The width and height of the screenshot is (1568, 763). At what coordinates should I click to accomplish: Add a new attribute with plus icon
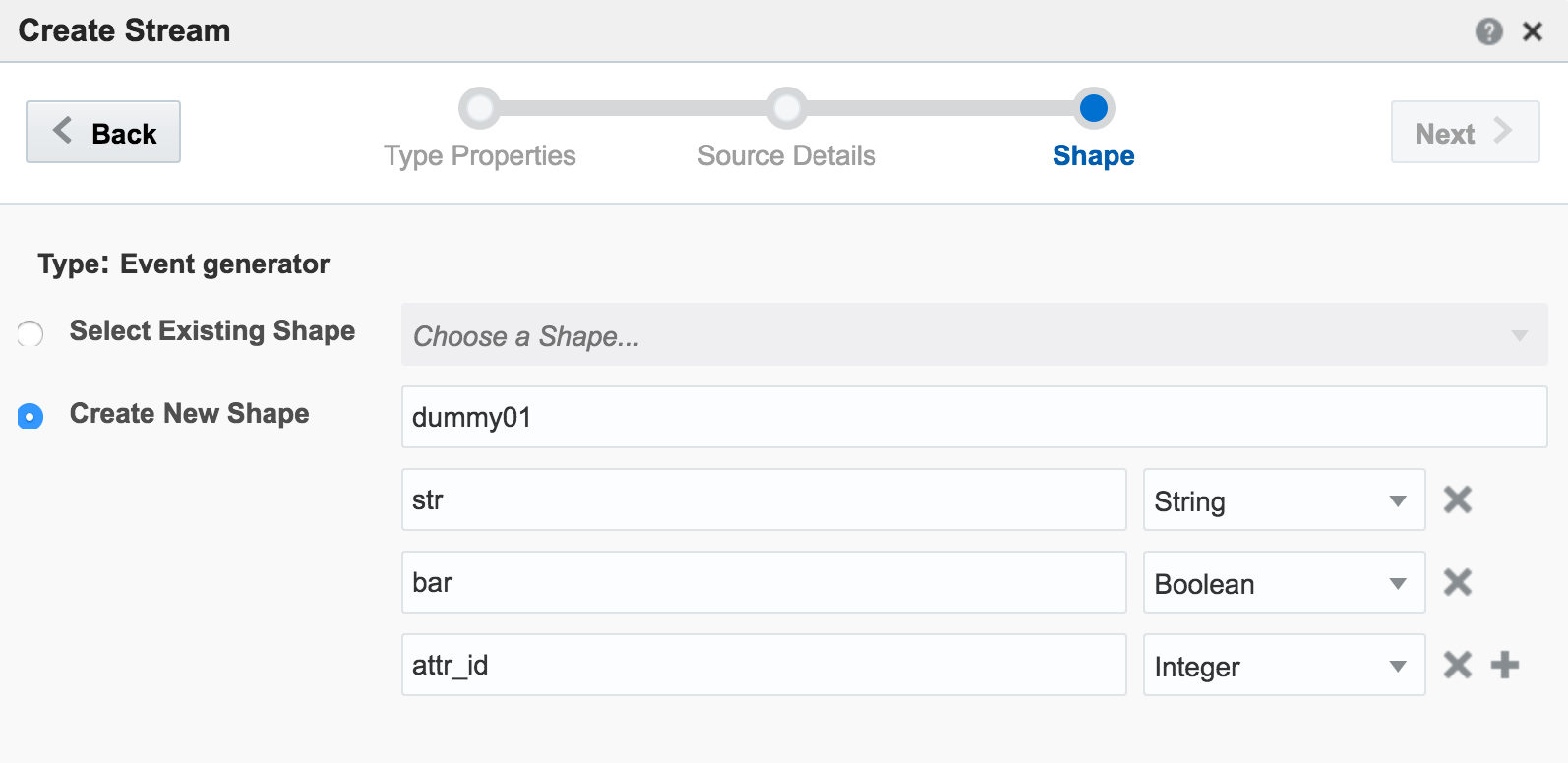point(1504,665)
